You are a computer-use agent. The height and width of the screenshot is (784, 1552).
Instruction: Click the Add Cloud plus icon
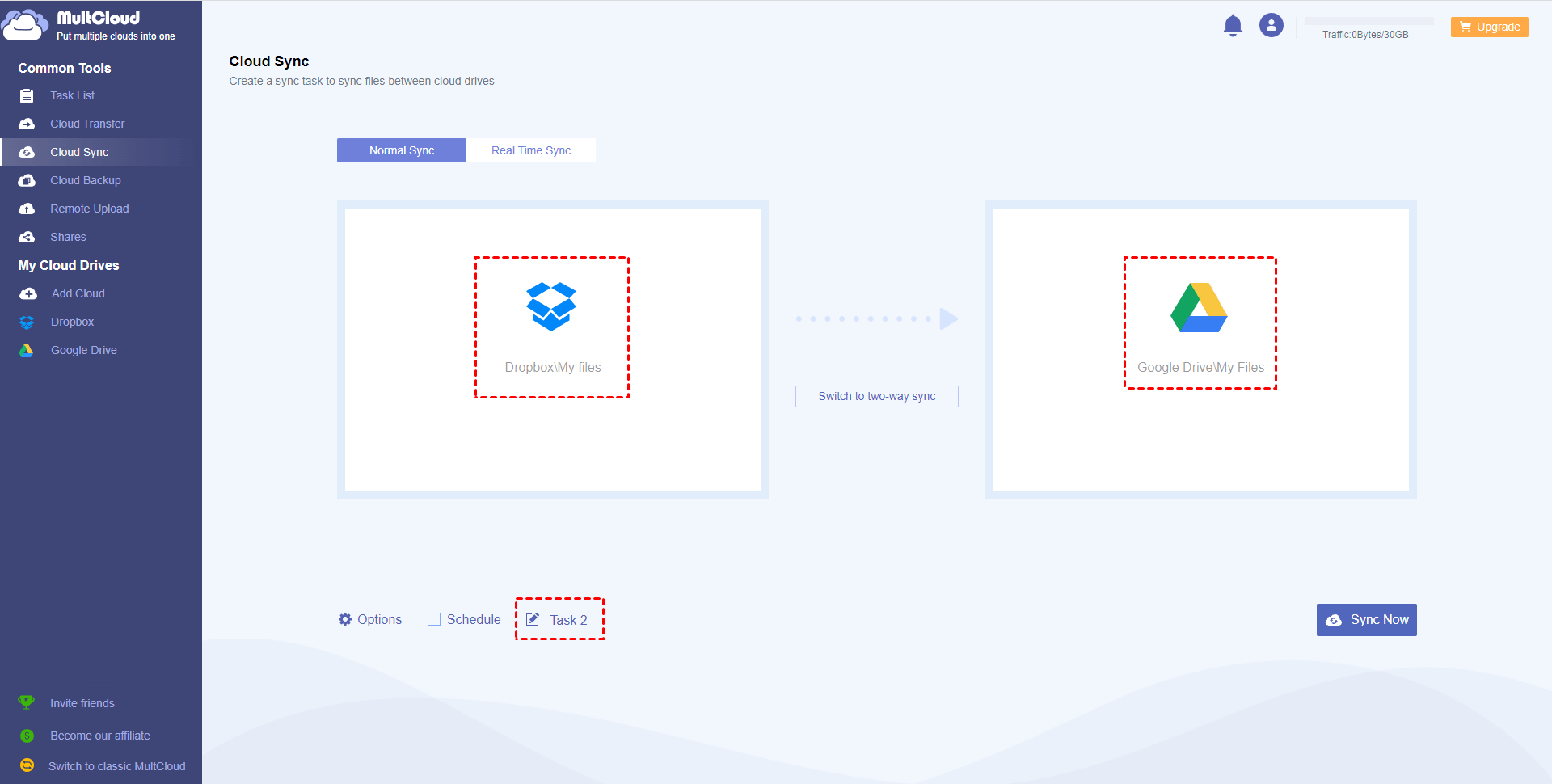28,293
